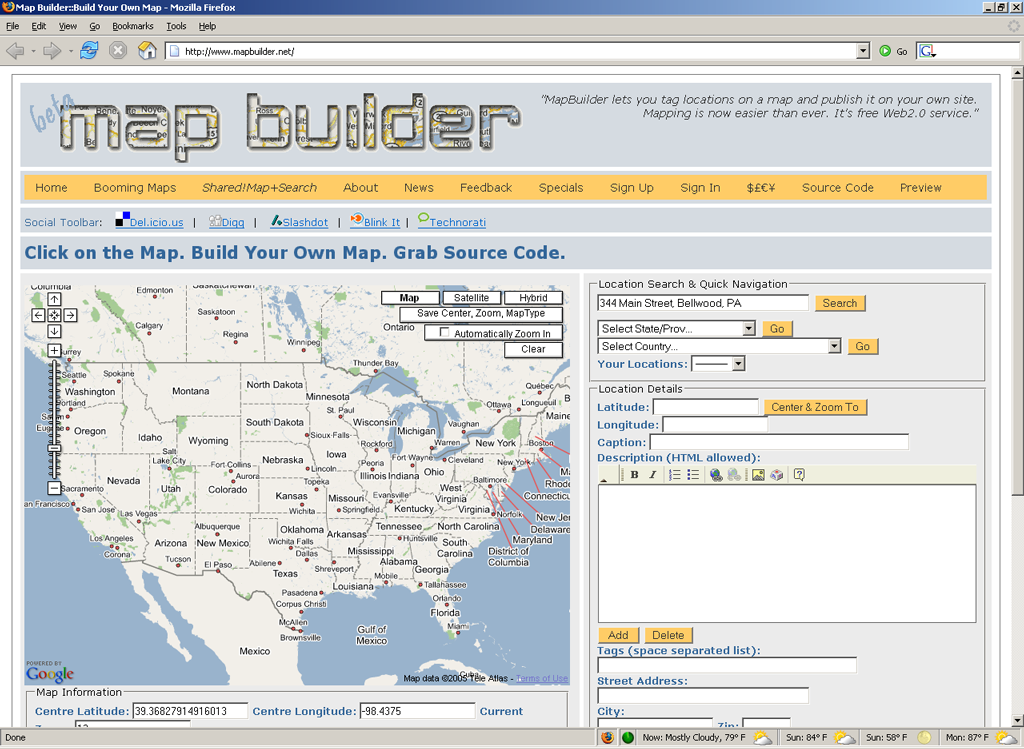Click the browser Forward arrow
The height and width of the screenshot is (749, 1024).
pos(52,51)
